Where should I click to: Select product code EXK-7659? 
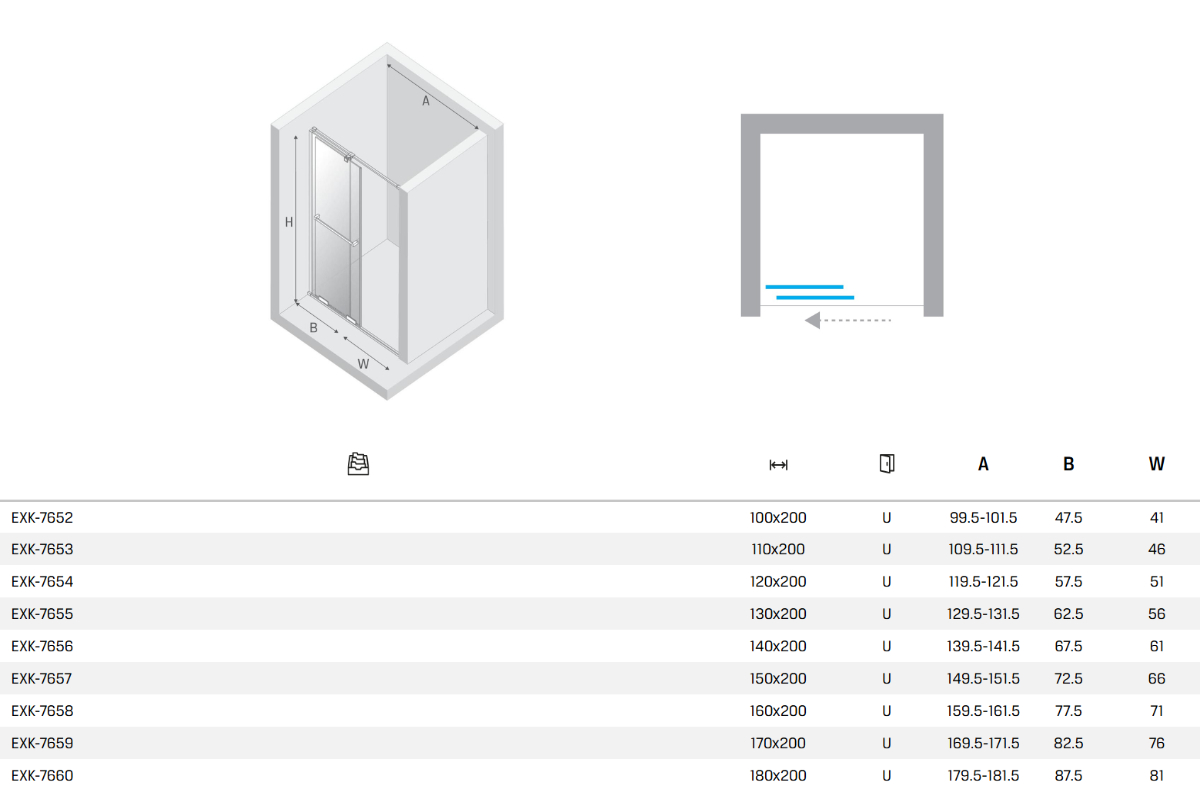42,743
